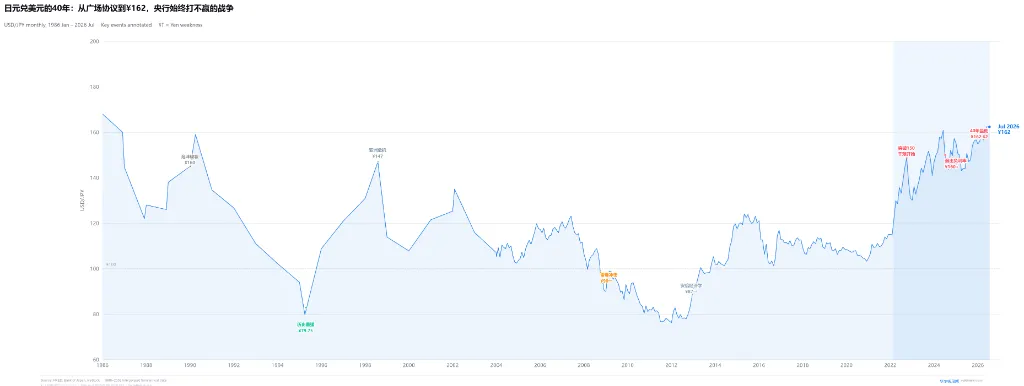Click the USD/JPY vertical axis title
This screenshot has width=1024, height=386.
tap(82, 201)
